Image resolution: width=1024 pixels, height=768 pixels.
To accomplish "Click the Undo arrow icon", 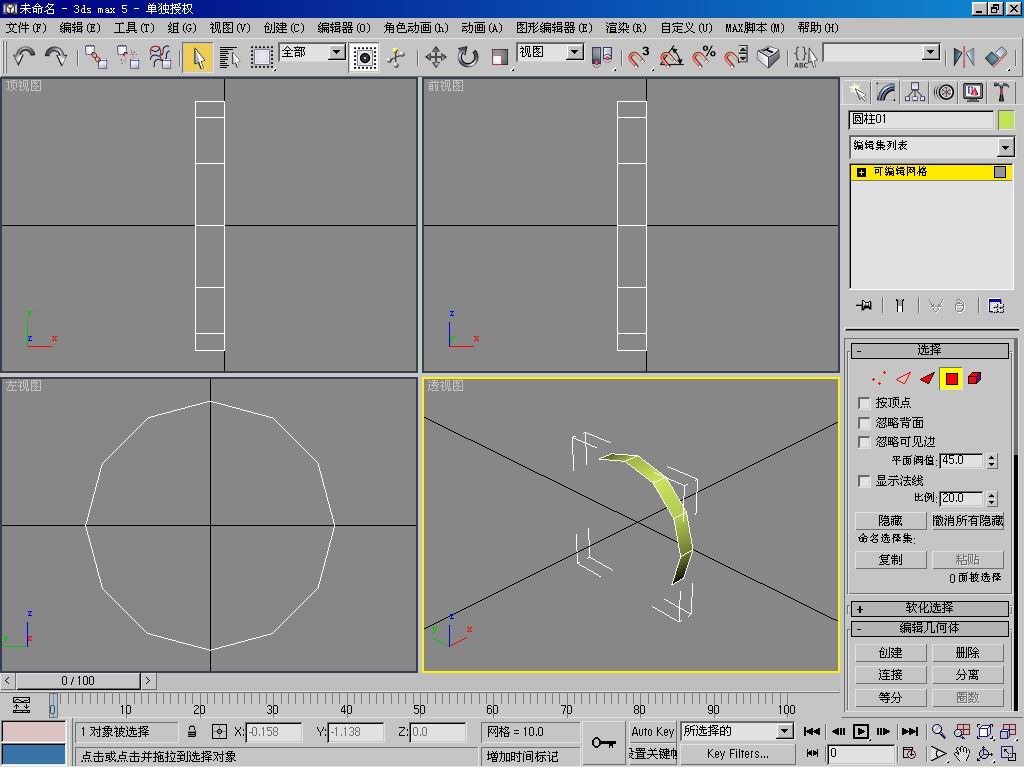I will tap(24, 57).
